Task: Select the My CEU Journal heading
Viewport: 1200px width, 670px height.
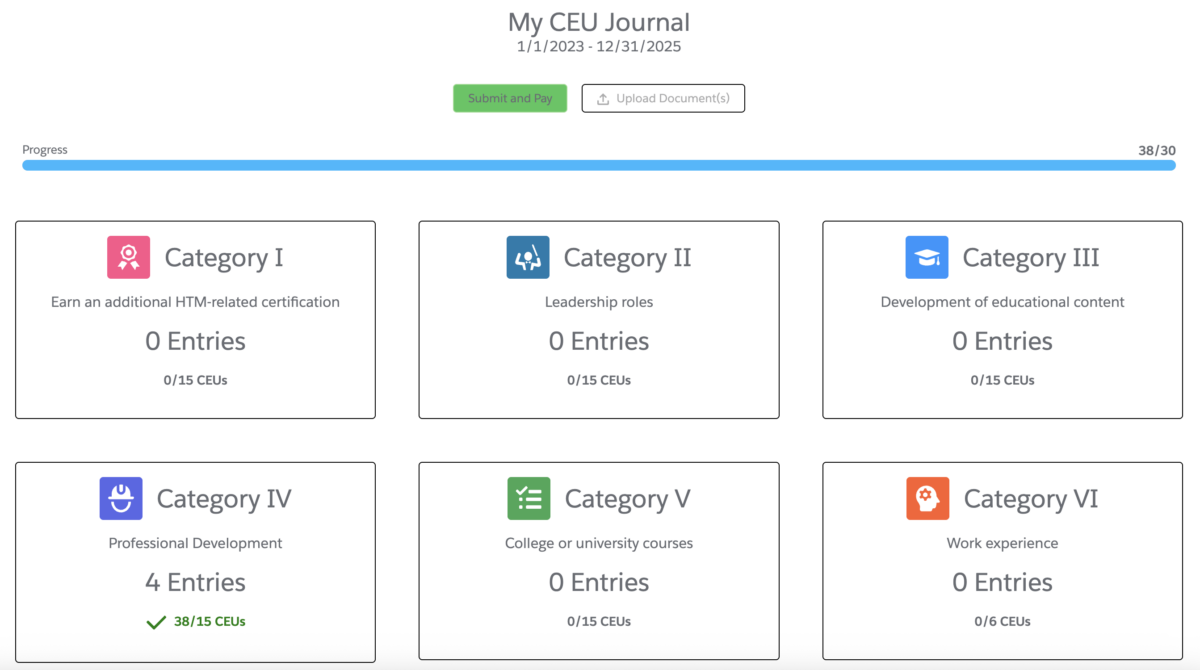Action: pyautogui.click(x=598, y=22)
